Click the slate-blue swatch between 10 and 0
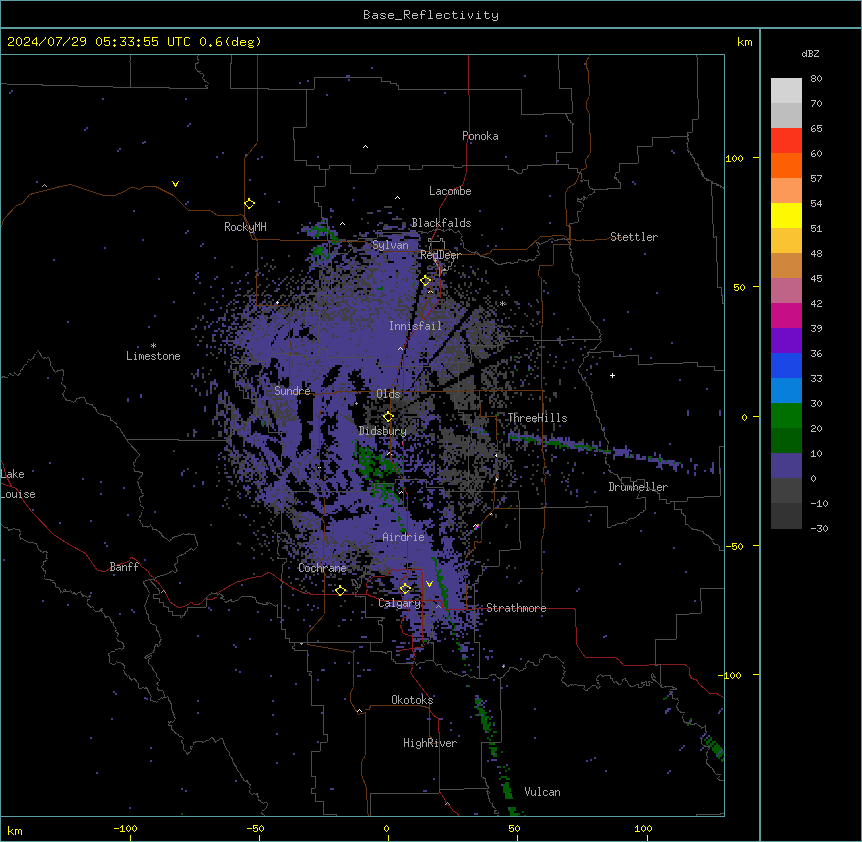 [x=786, y=466]
